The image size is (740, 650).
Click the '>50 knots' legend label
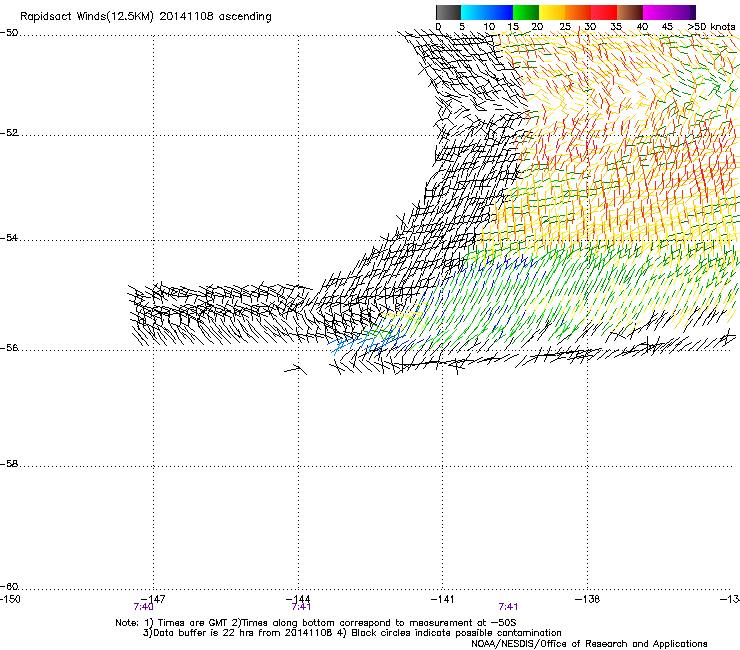pyautogui.click(x=712, y=27)
